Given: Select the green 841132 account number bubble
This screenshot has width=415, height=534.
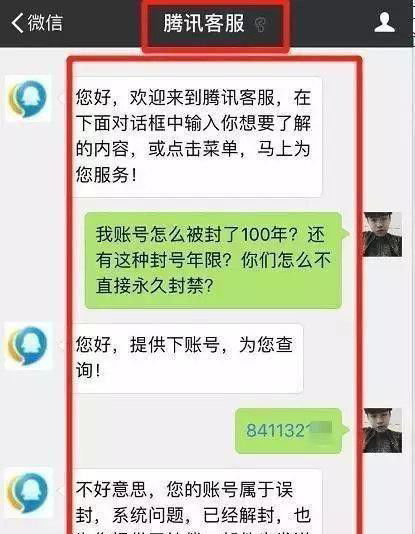Looking at the screenshot, I should tap(288, 430).
